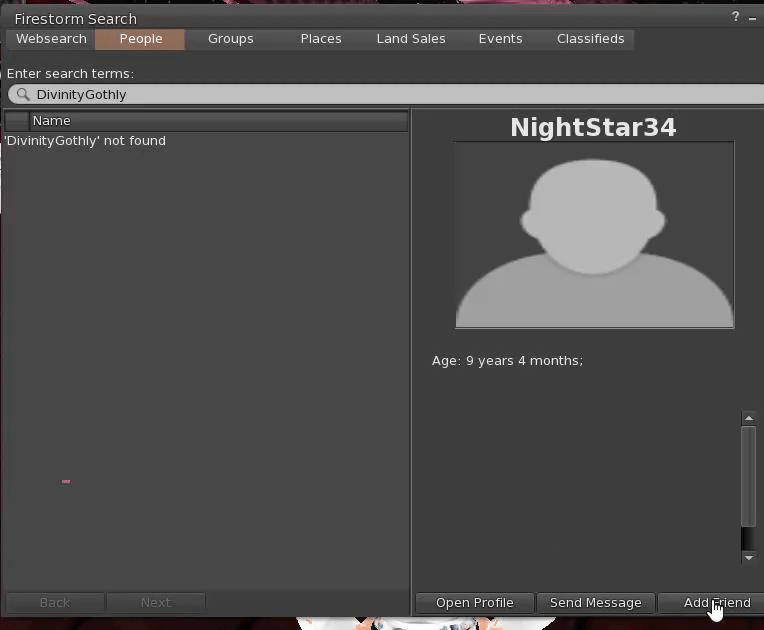This screenshot has height=630, width=764.
Task: Select the People tab
Action: pyautogui.click(x=140, y=39)
